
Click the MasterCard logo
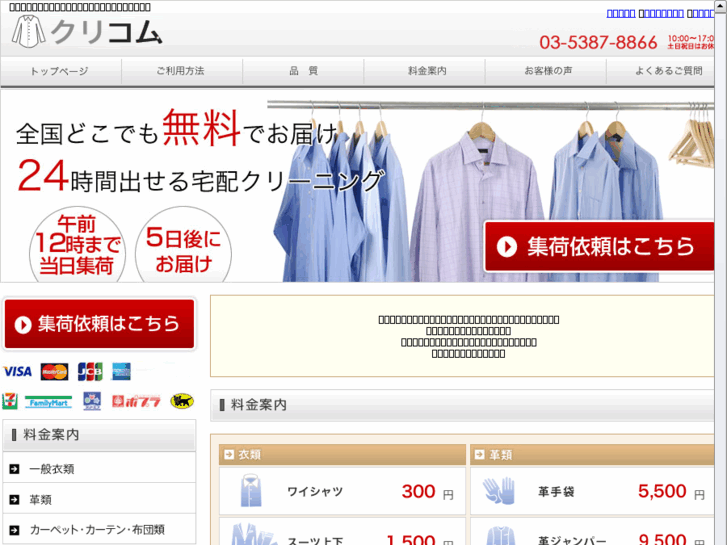54,372
